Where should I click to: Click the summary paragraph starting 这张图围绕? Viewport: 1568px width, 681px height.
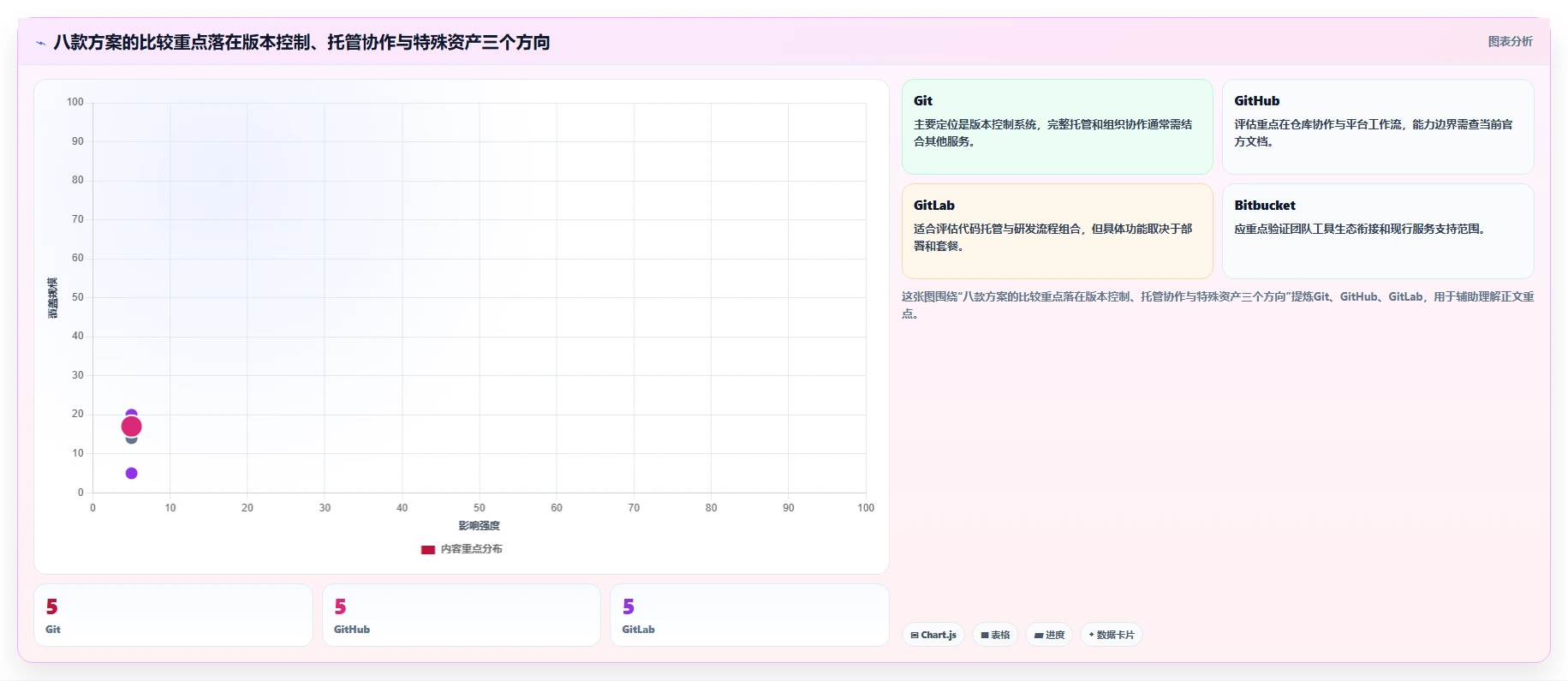coord(1218,305)
